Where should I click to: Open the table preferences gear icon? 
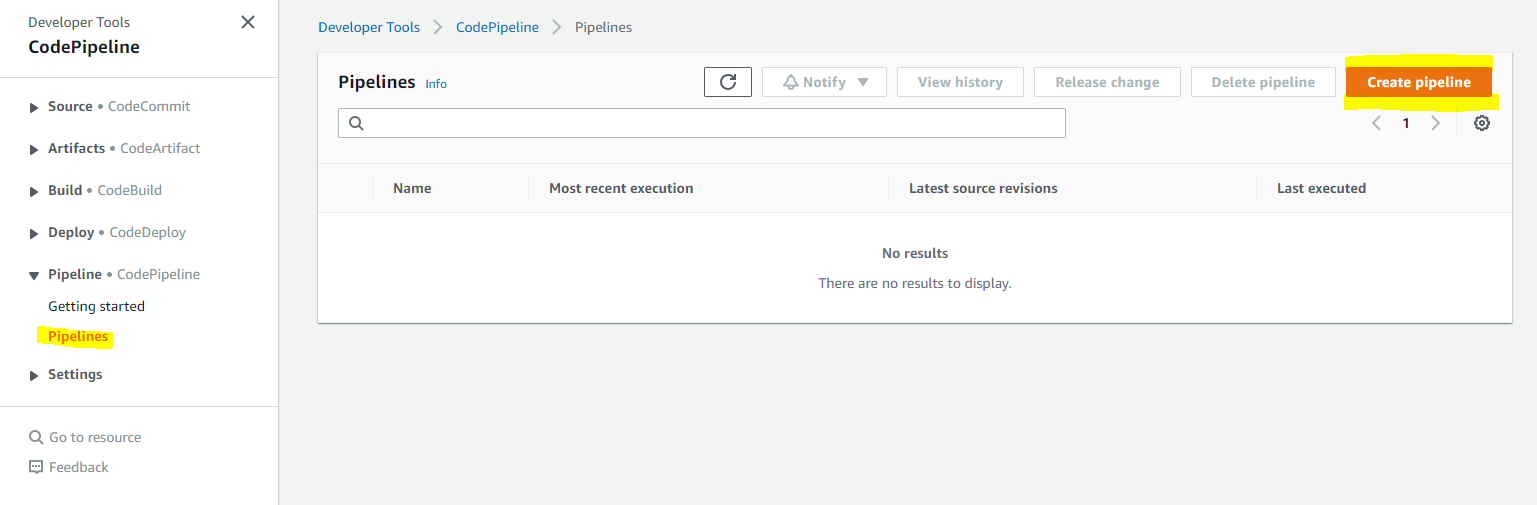[x=1482, y=123]
